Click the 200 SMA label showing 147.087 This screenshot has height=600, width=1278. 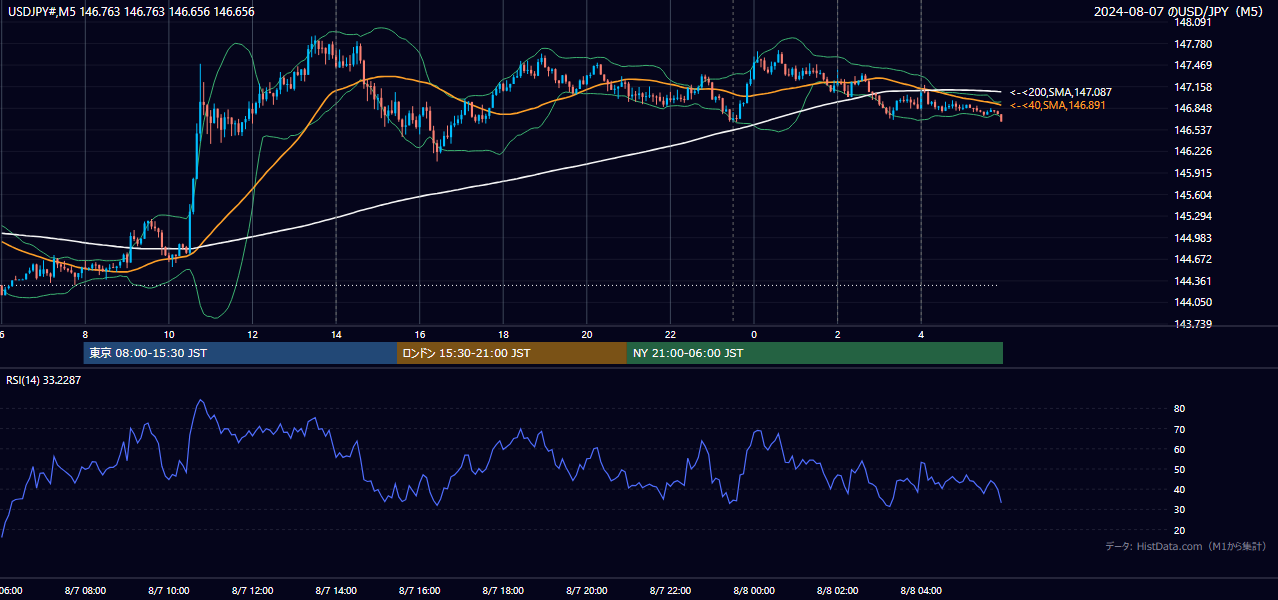1060,92
